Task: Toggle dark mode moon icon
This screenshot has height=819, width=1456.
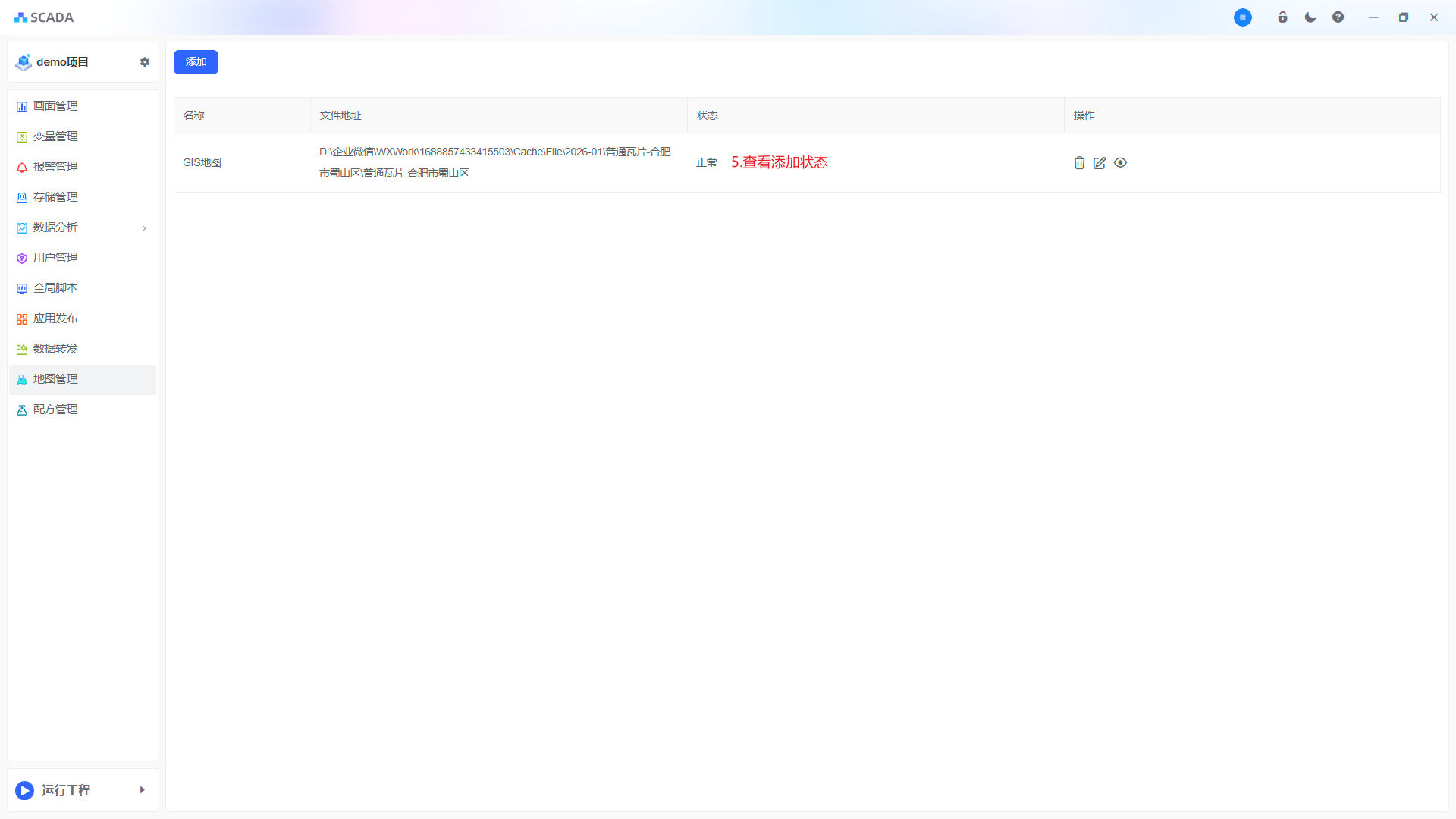Action: pos(1310,17)
